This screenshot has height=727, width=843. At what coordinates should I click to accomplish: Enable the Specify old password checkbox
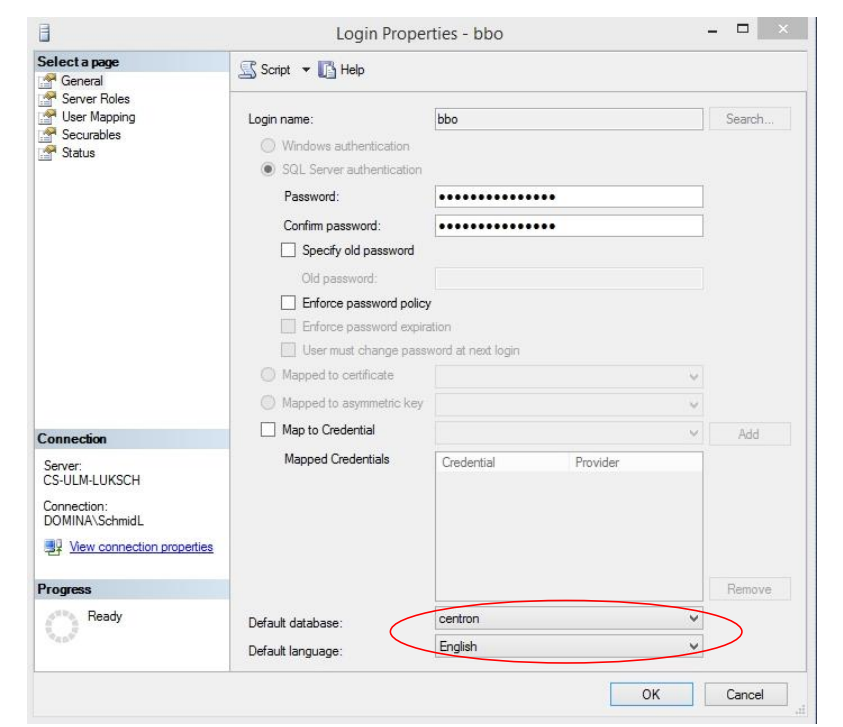(288, 250)
